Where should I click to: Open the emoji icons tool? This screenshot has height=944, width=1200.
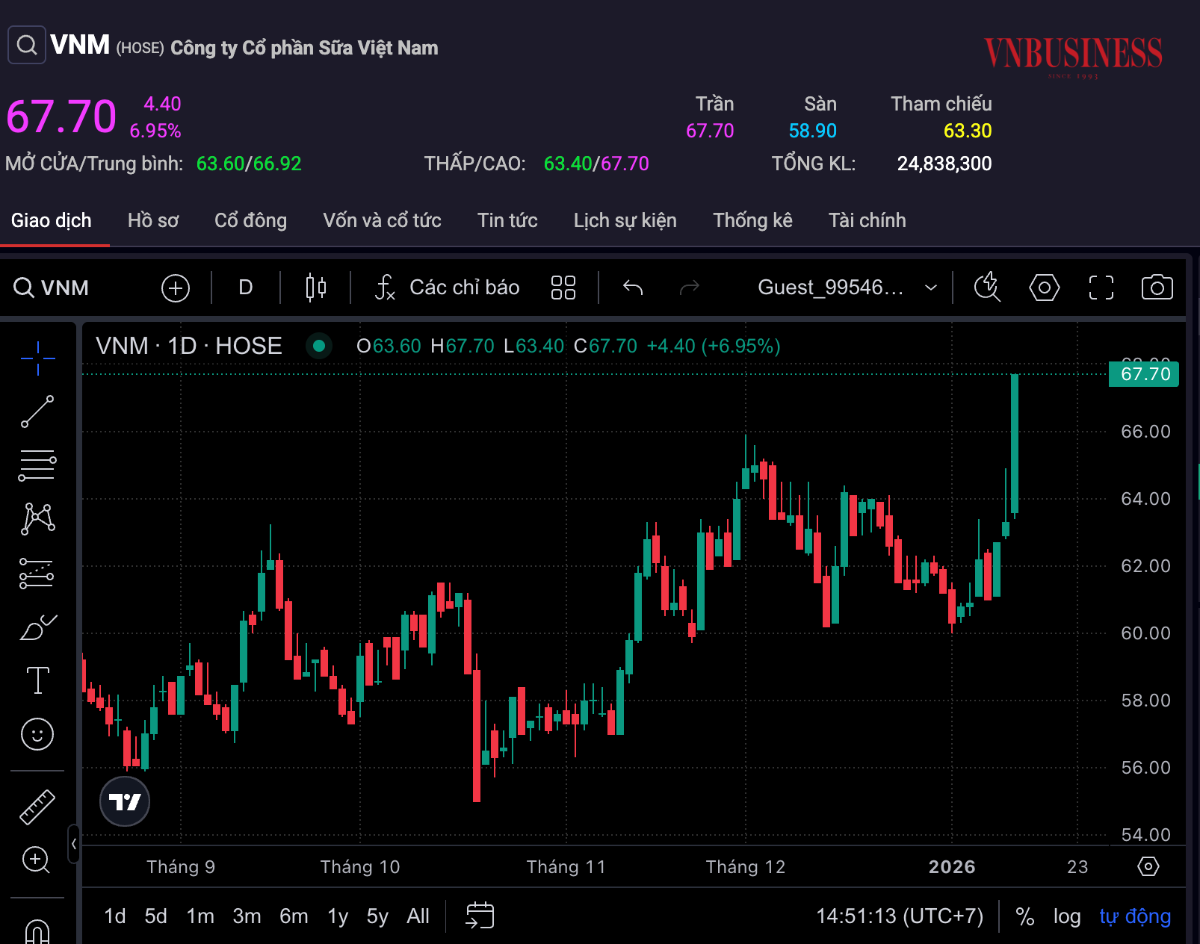click(x=38, y=735)
